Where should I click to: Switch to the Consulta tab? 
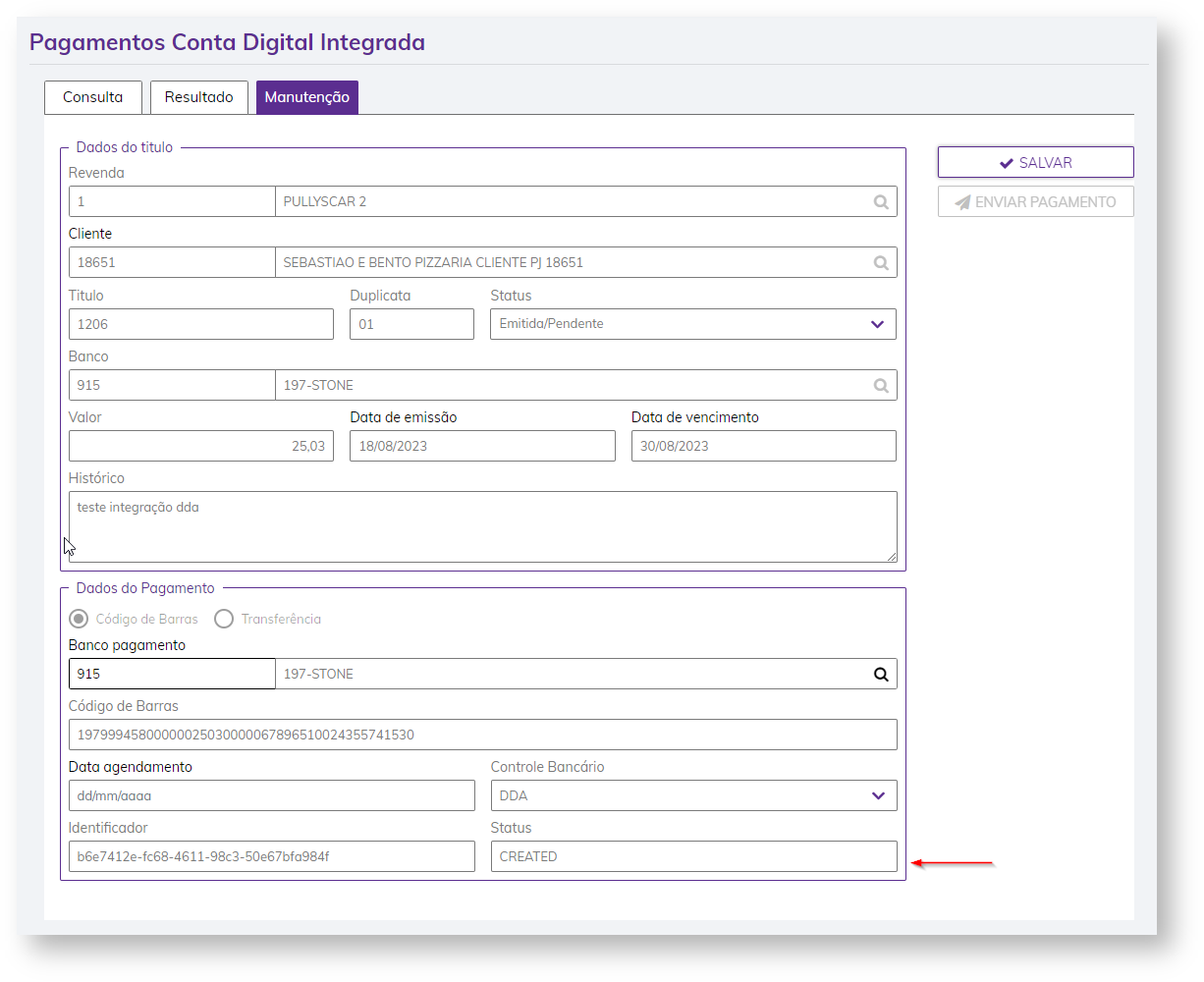point(93,97)
